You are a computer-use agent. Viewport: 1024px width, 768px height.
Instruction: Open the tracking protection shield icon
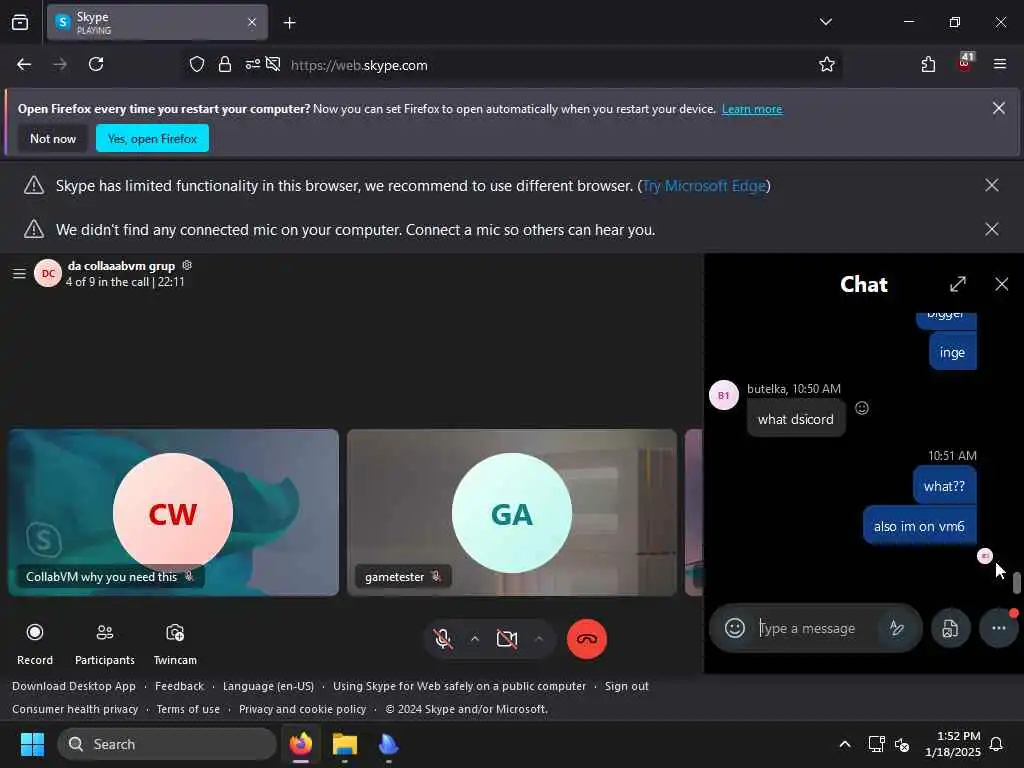coord(197,64)
